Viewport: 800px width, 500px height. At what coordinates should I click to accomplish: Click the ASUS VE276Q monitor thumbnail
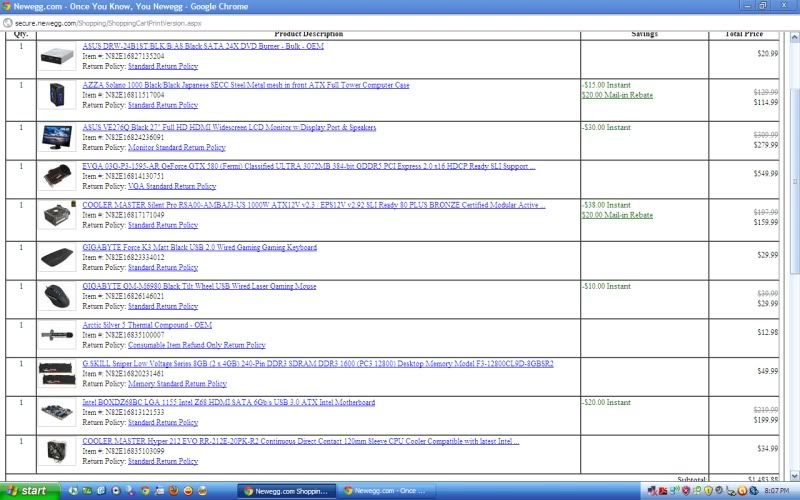tap(57, 137)
